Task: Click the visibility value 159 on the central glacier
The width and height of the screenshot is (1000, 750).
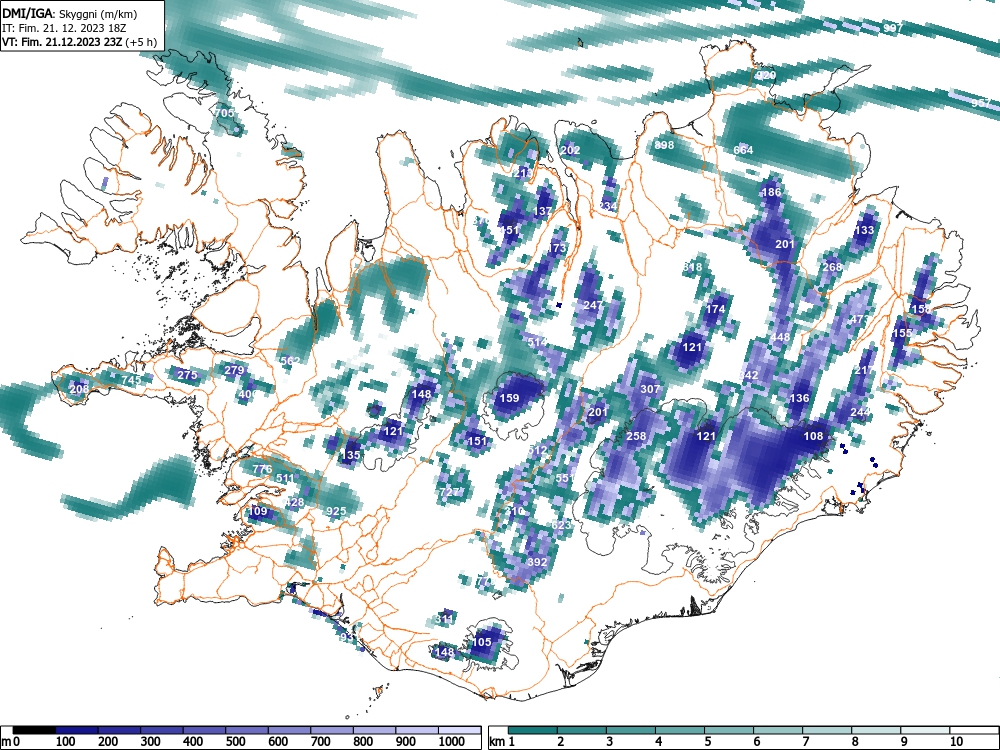Action: [509, 398]
